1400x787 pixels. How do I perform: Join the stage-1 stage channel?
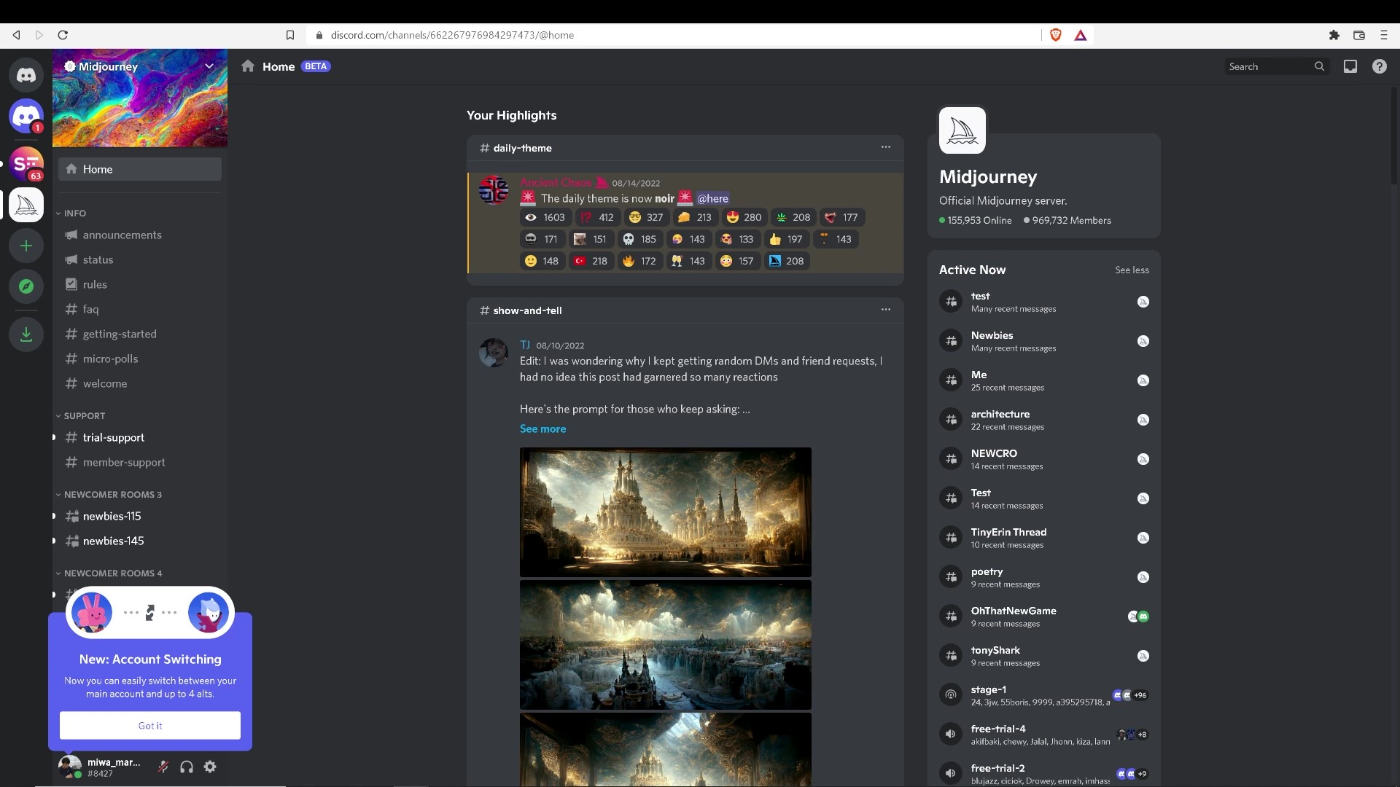coord(1044,695)
